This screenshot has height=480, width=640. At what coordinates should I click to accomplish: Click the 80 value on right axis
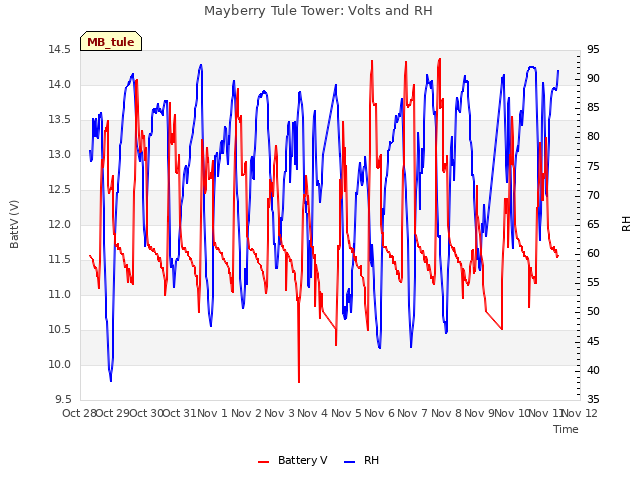click(x=593, y=137)
